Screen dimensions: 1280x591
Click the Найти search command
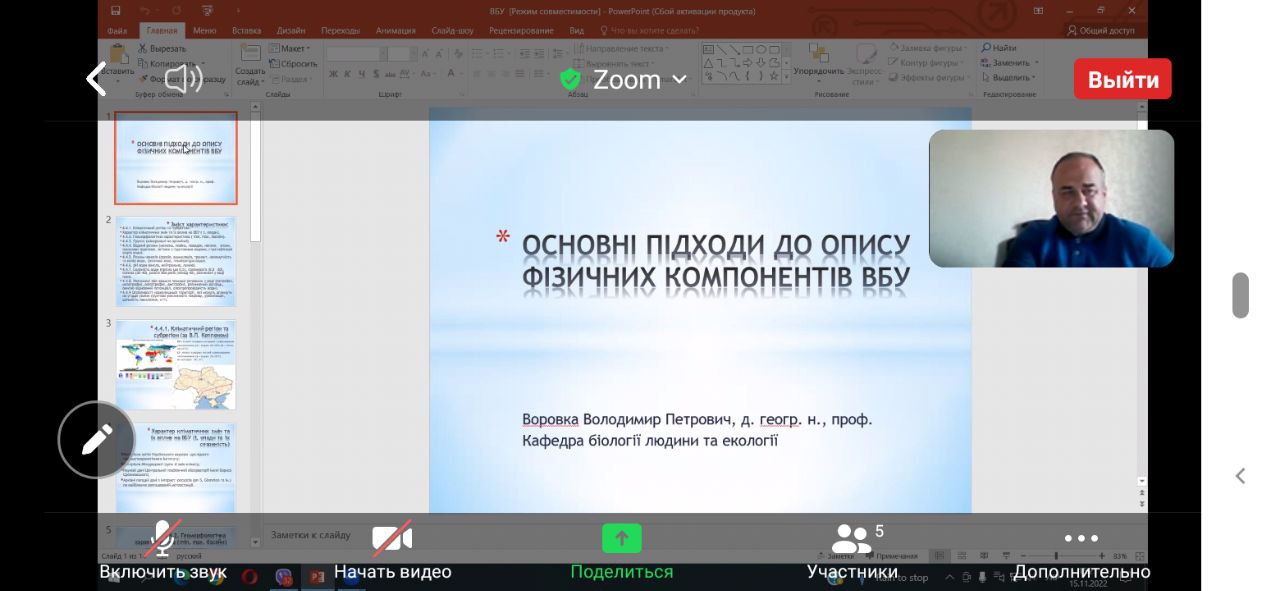999,48
